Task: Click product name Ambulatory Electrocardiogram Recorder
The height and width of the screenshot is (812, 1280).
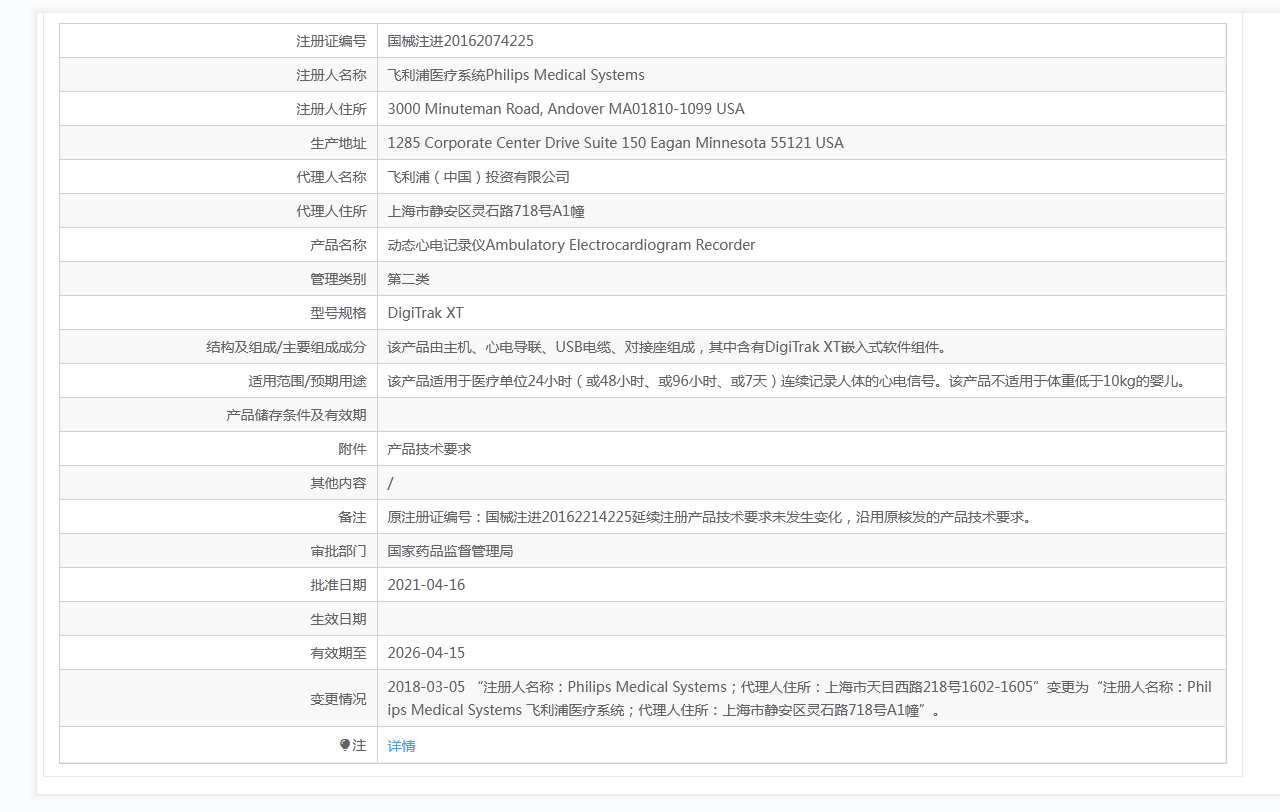Action: click(571, 245)
